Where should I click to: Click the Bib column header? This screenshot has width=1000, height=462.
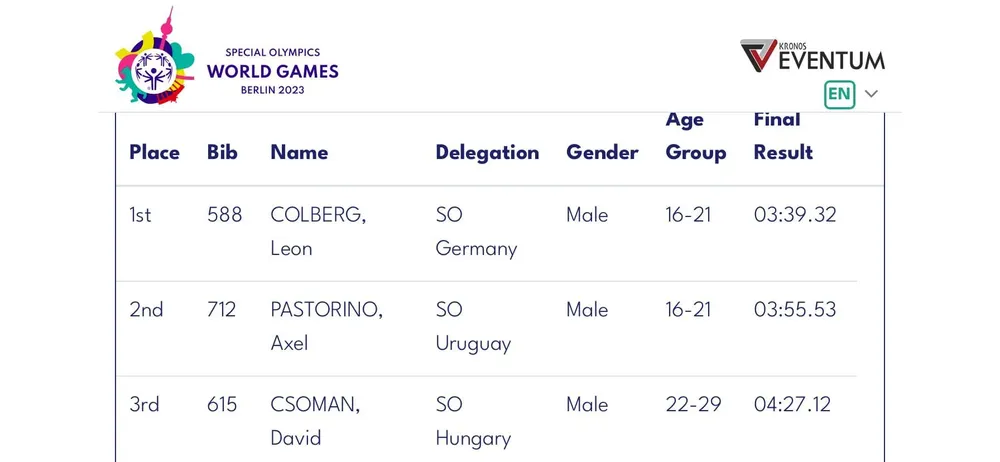tap(222, 152)
